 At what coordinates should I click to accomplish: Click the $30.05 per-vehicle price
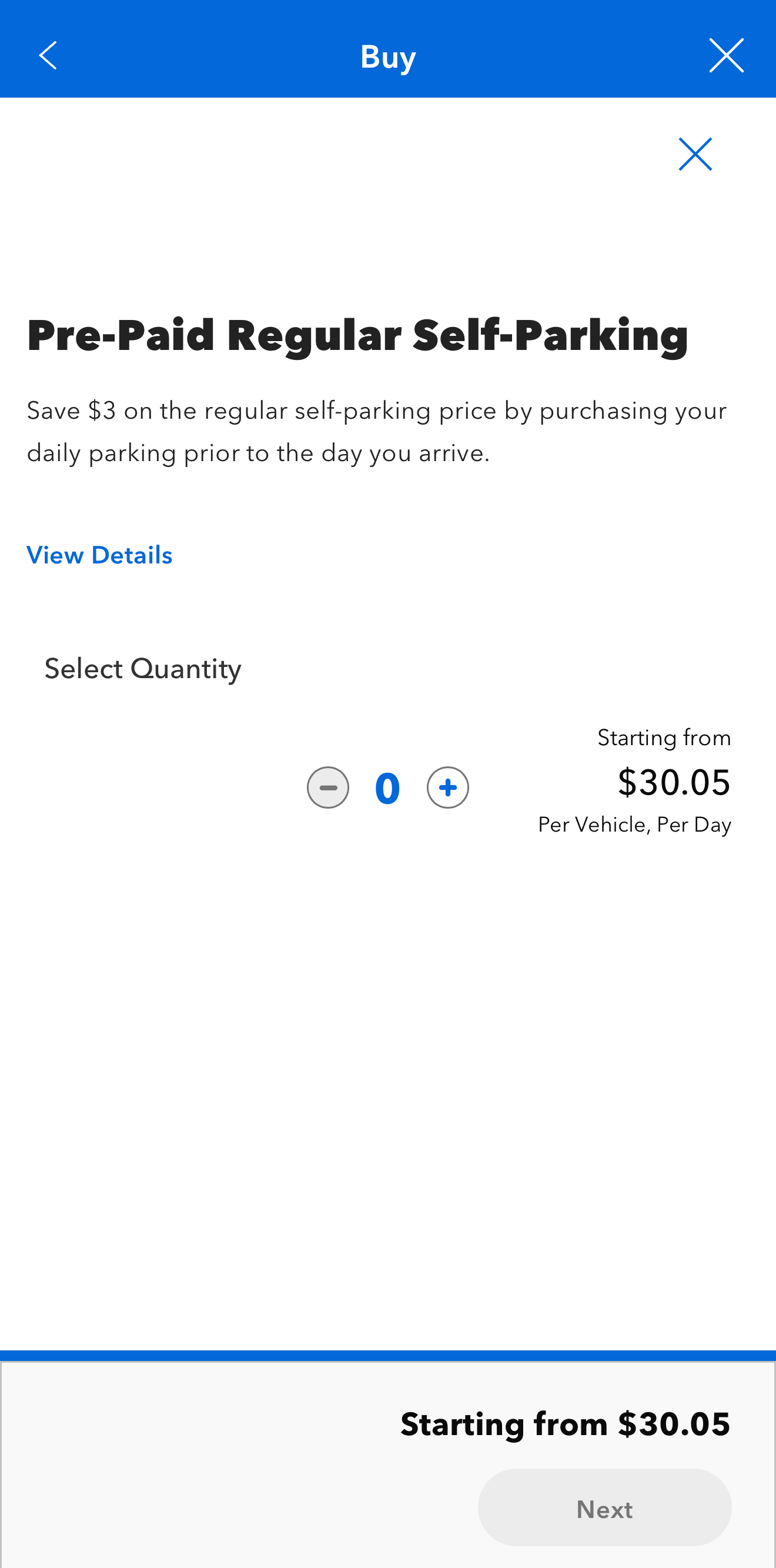[x=674, y=782]
